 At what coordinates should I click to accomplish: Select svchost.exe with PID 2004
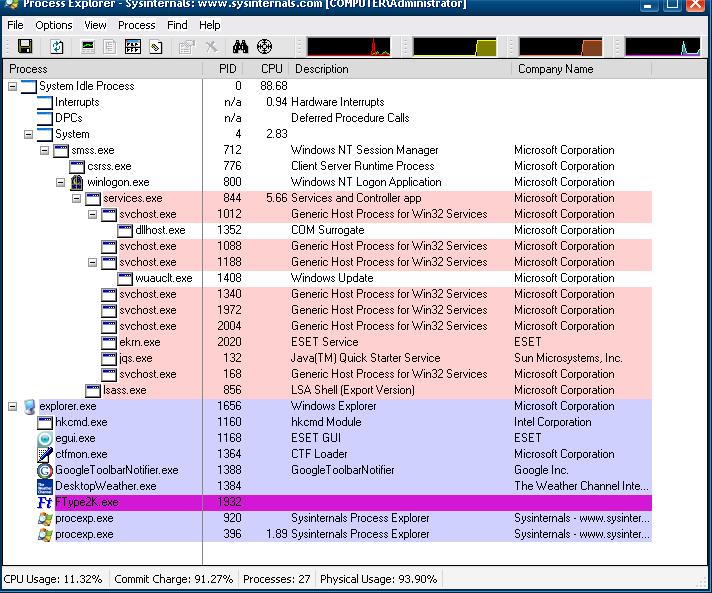327,326
